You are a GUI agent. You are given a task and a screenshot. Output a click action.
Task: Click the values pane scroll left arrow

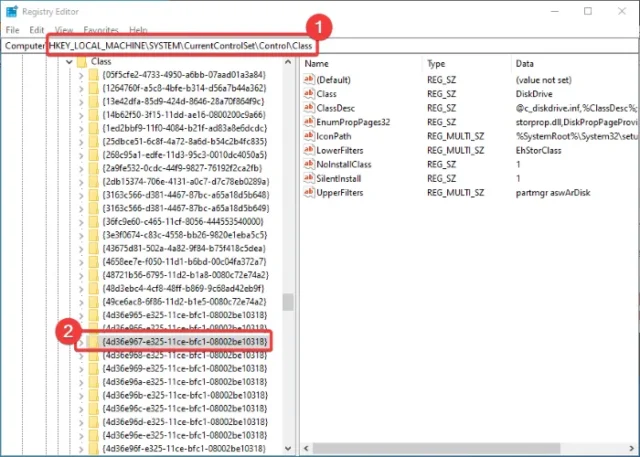pyautogui.click(x=307, y=448)
